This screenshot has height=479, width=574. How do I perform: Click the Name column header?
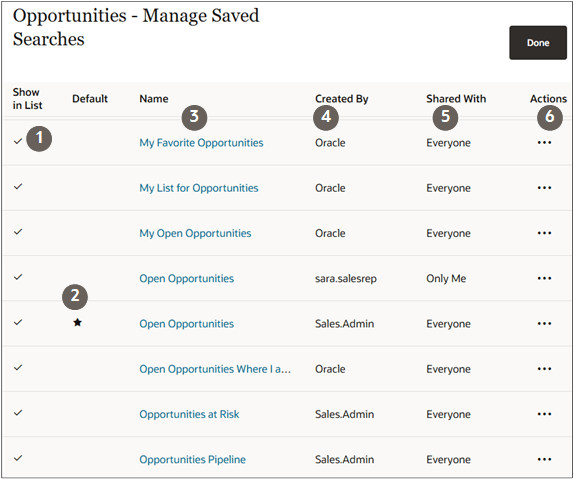pos(154,99)
